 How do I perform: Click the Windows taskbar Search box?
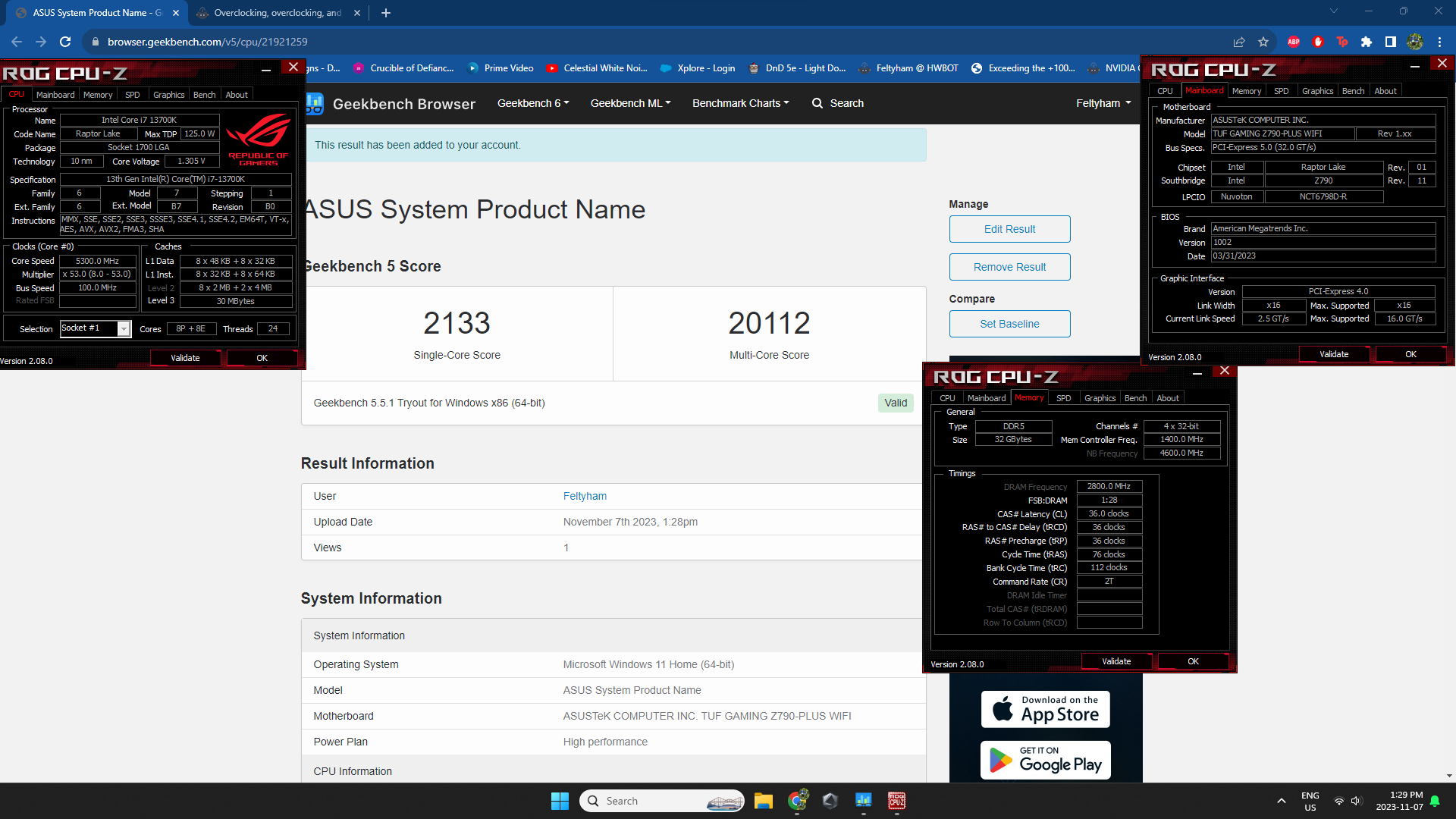(664, 801)
